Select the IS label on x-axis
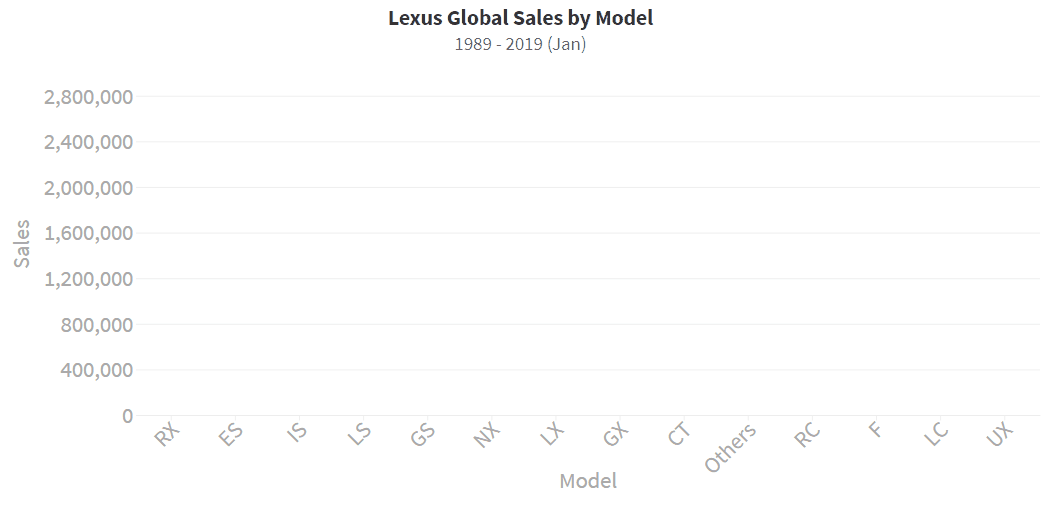Screen dimensions: 1049x507 click(x=296, y=432)
